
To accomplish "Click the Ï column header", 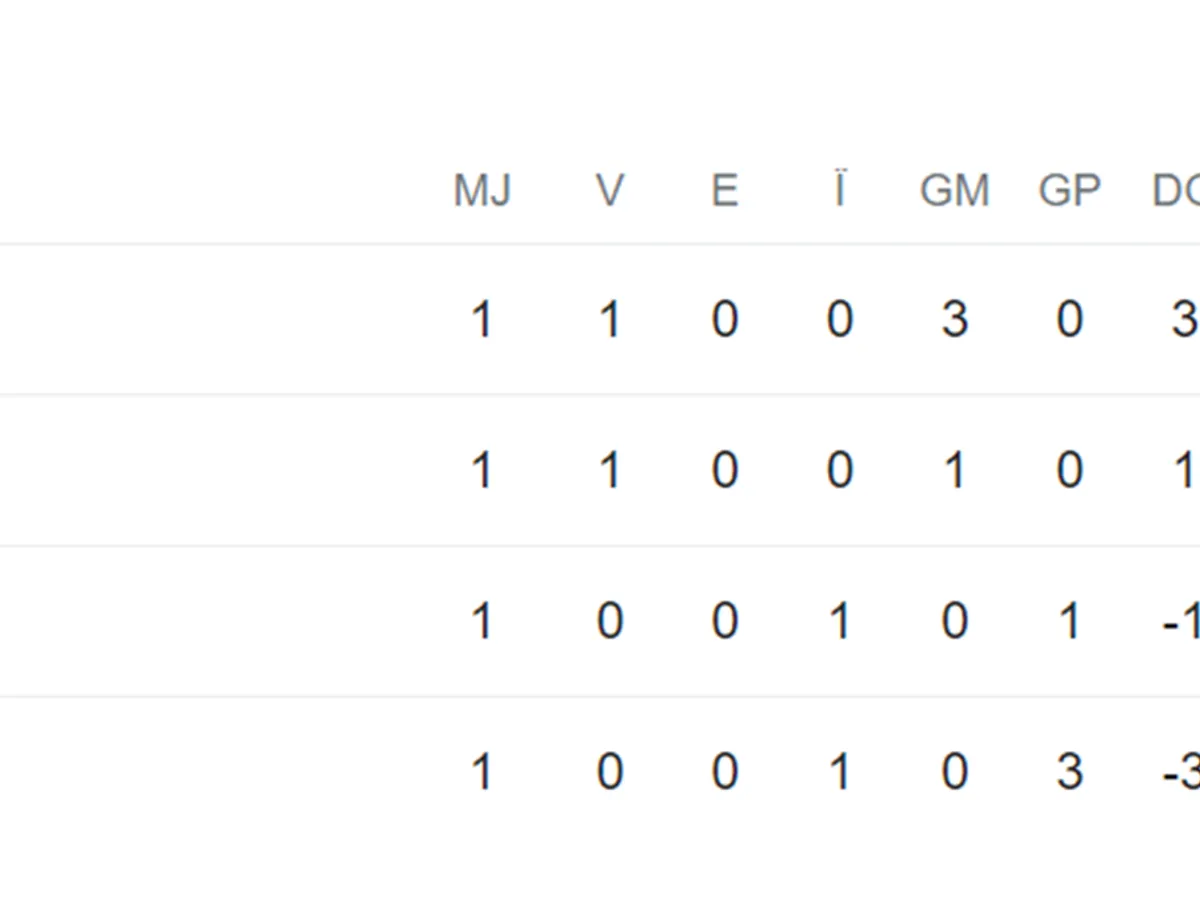I will [x=840, y=190].
